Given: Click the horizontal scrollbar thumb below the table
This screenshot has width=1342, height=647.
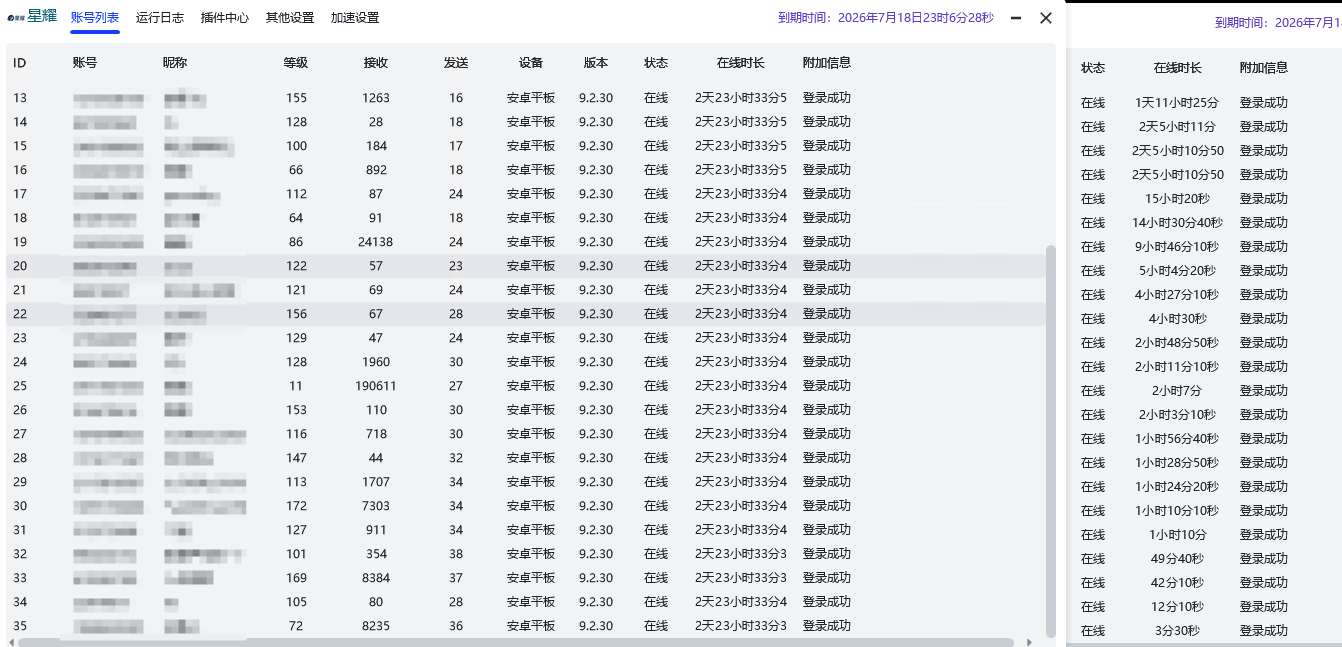Looking at the screenshot, I should point(515,642).
